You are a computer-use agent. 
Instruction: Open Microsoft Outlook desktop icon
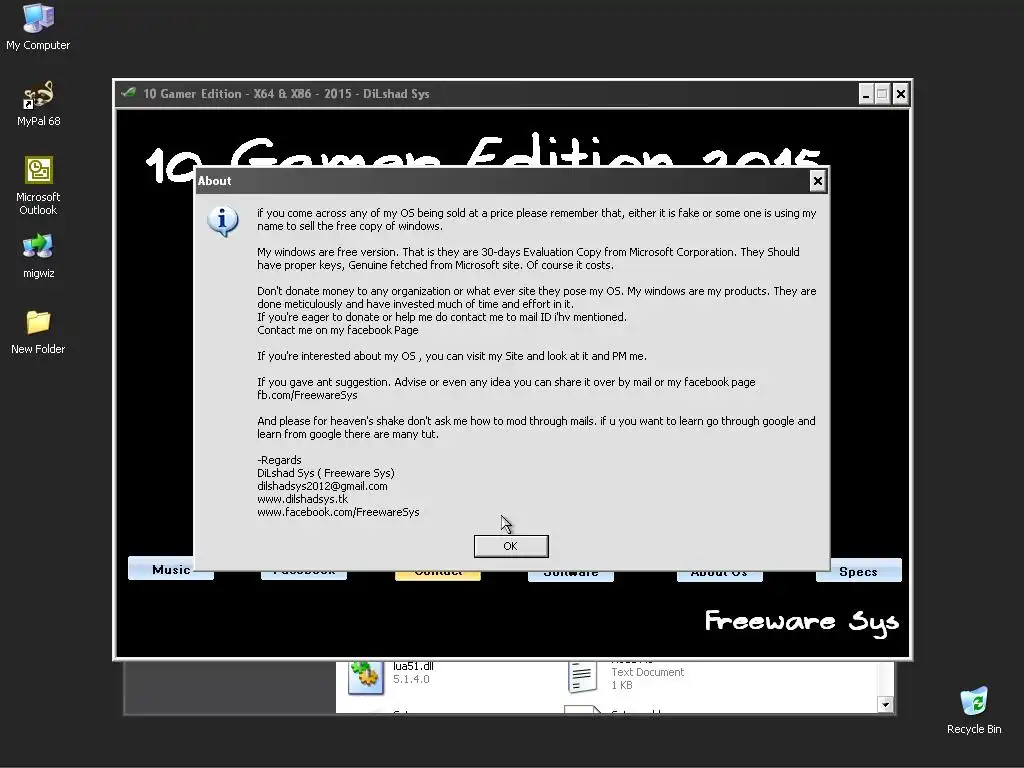pyautogui.click(x=38, y=185)
